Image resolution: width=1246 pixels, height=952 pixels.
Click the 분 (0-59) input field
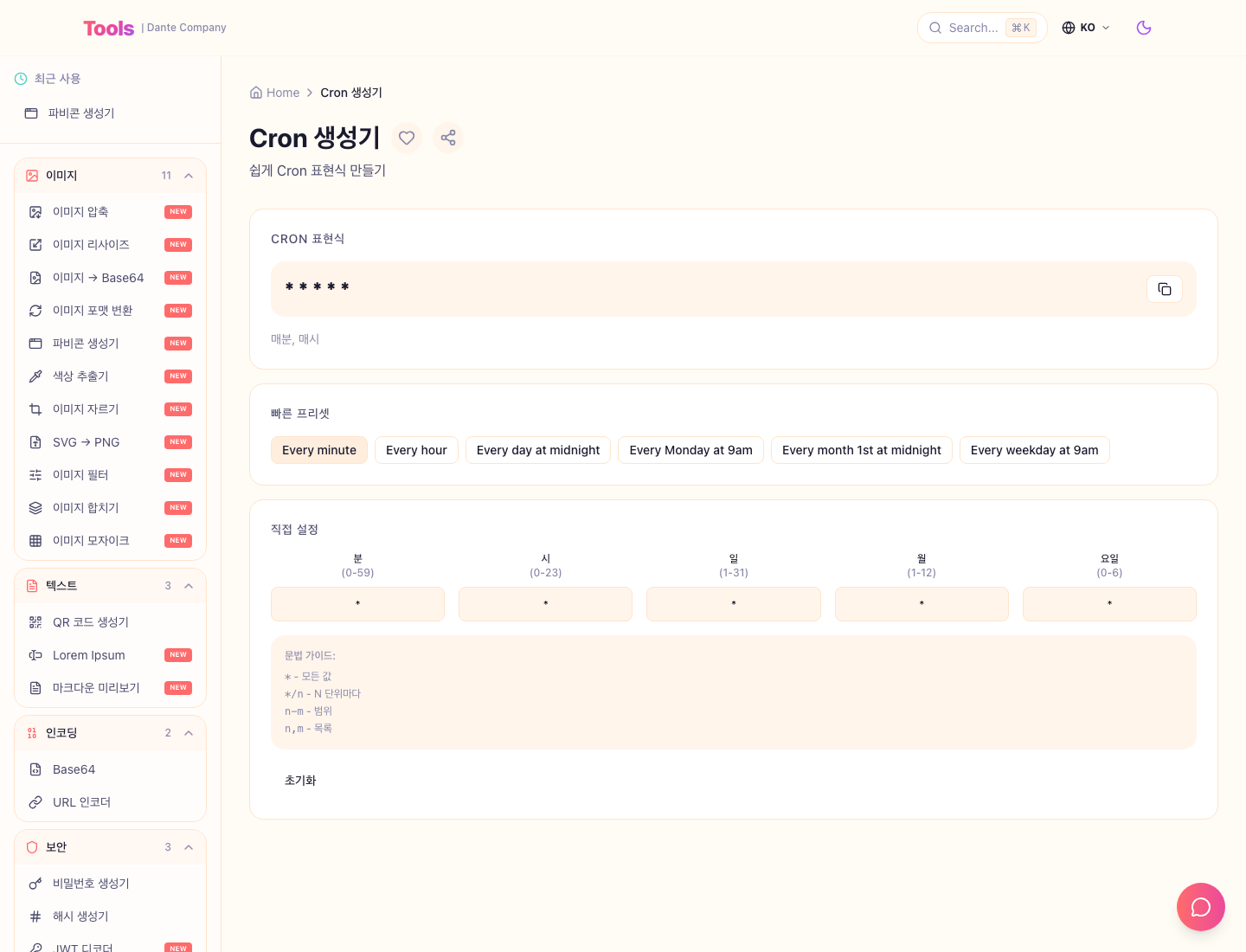click(357, 604)
